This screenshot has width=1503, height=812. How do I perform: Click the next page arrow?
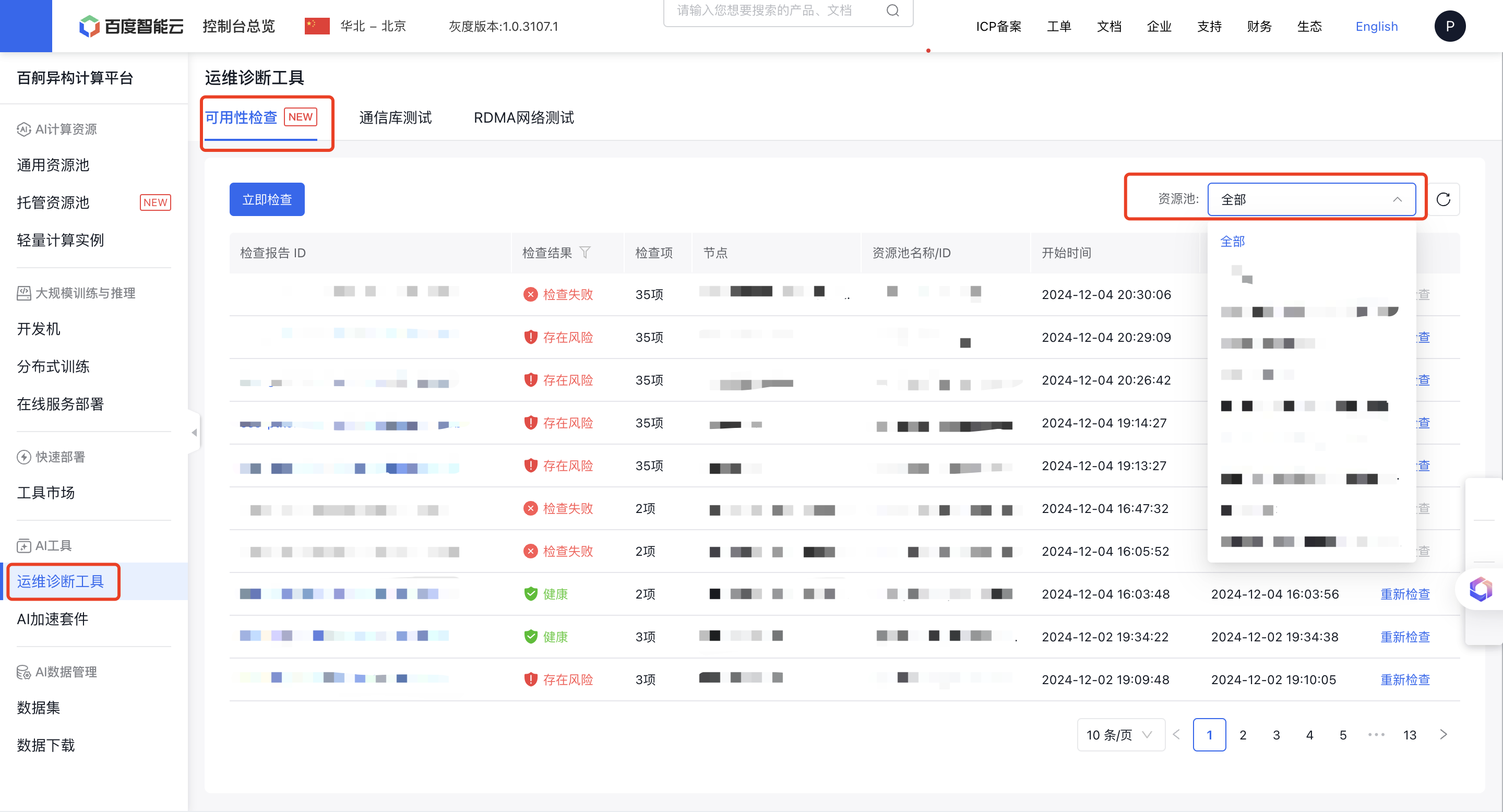coord(1443,735)
